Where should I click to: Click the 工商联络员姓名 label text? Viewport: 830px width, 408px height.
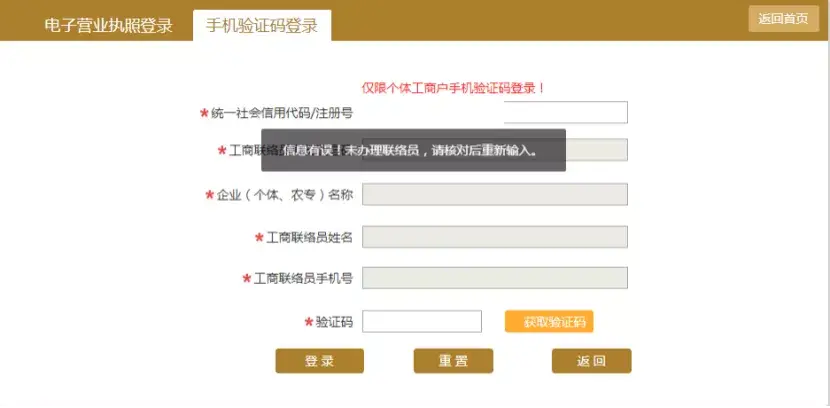pos(310,238)
